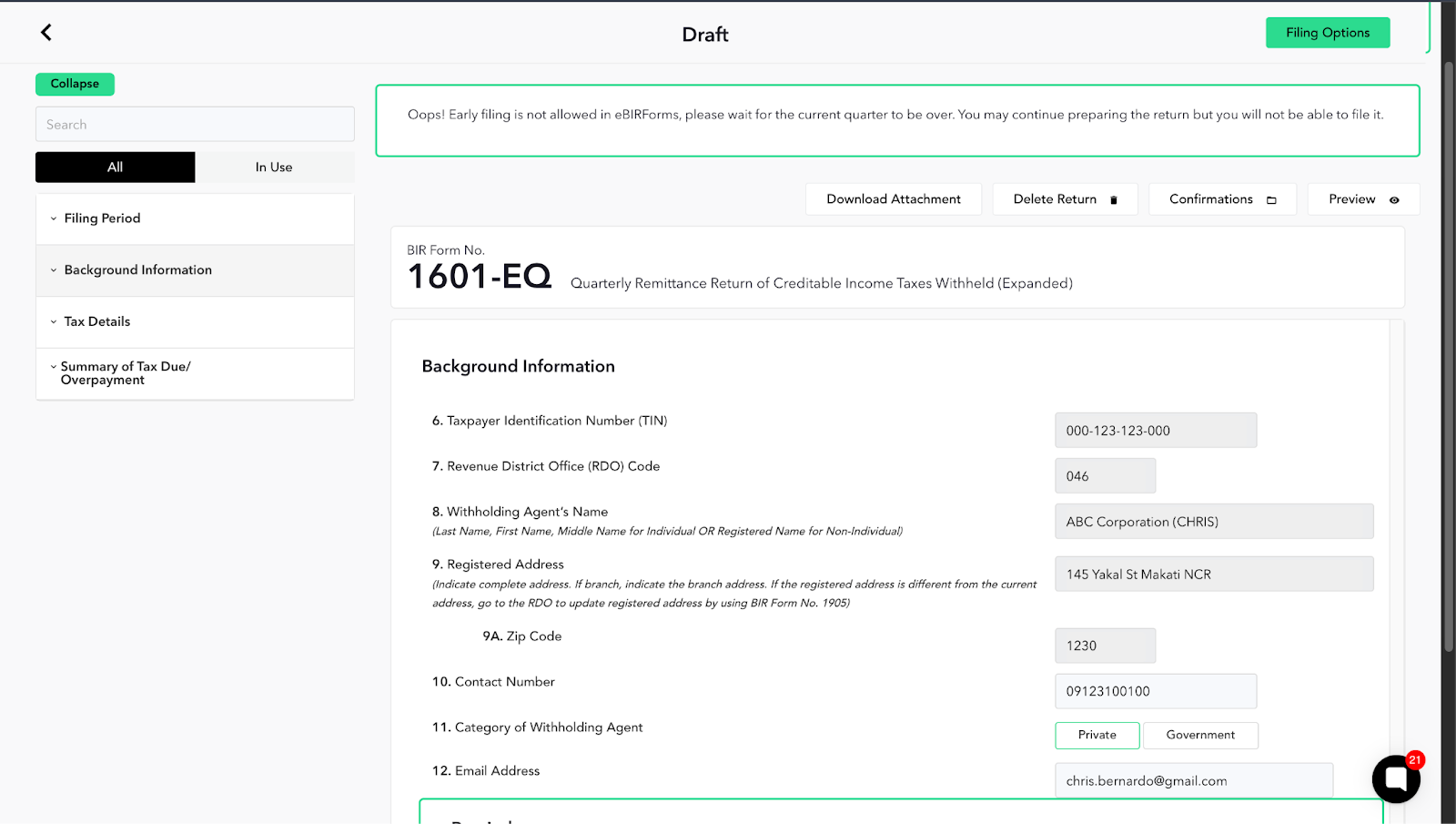Select Private withholding agent category
Viewport: 1456px width, 824px height.
(1097, 736)
